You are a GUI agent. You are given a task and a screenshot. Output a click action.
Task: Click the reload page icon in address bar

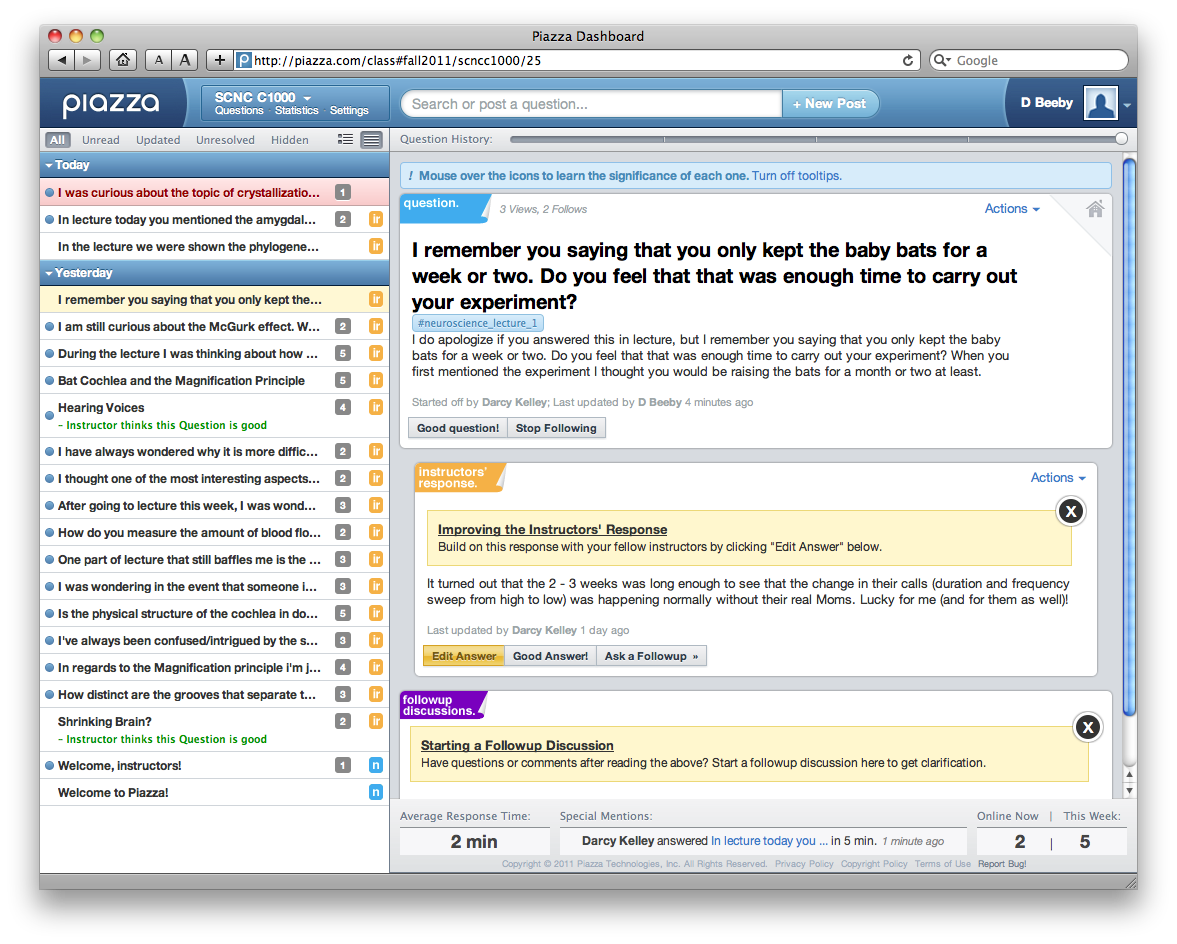tap(908, 61)
